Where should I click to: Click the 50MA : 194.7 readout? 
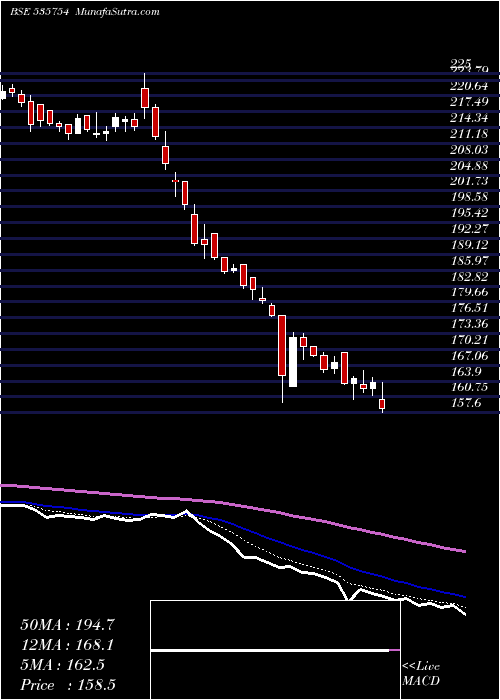(x=67, y=625)
